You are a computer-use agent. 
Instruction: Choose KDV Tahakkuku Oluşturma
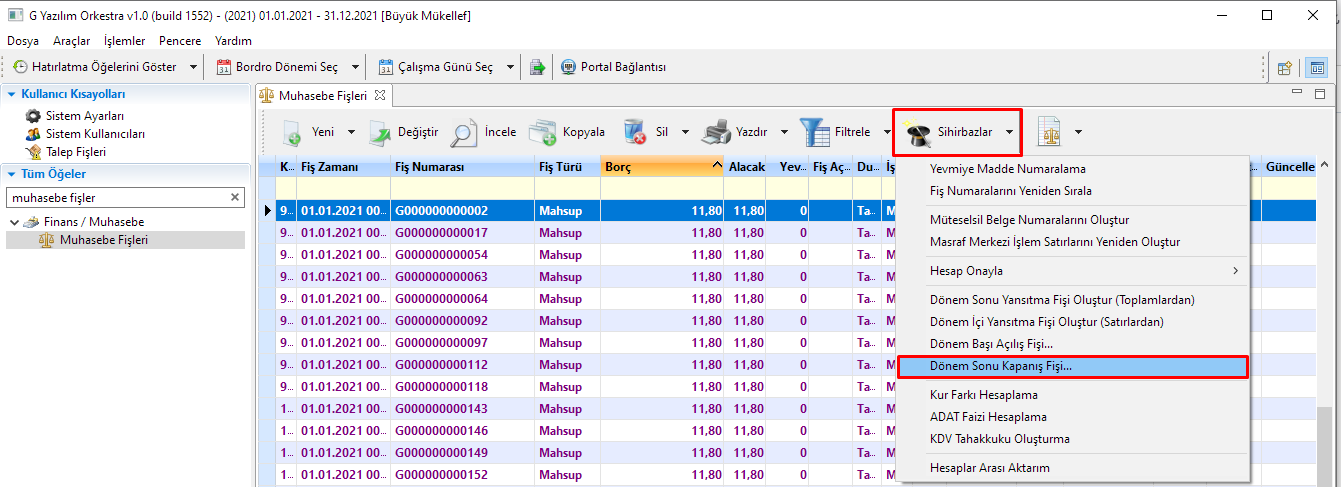pyautogui.click(x=1073, y=439)
